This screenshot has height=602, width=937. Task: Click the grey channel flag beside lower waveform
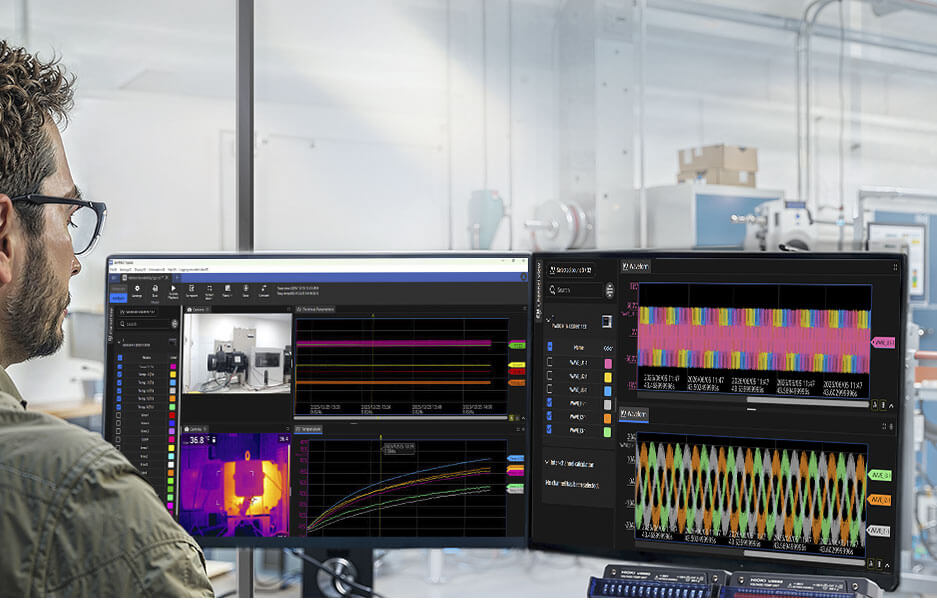click(878, 531)
